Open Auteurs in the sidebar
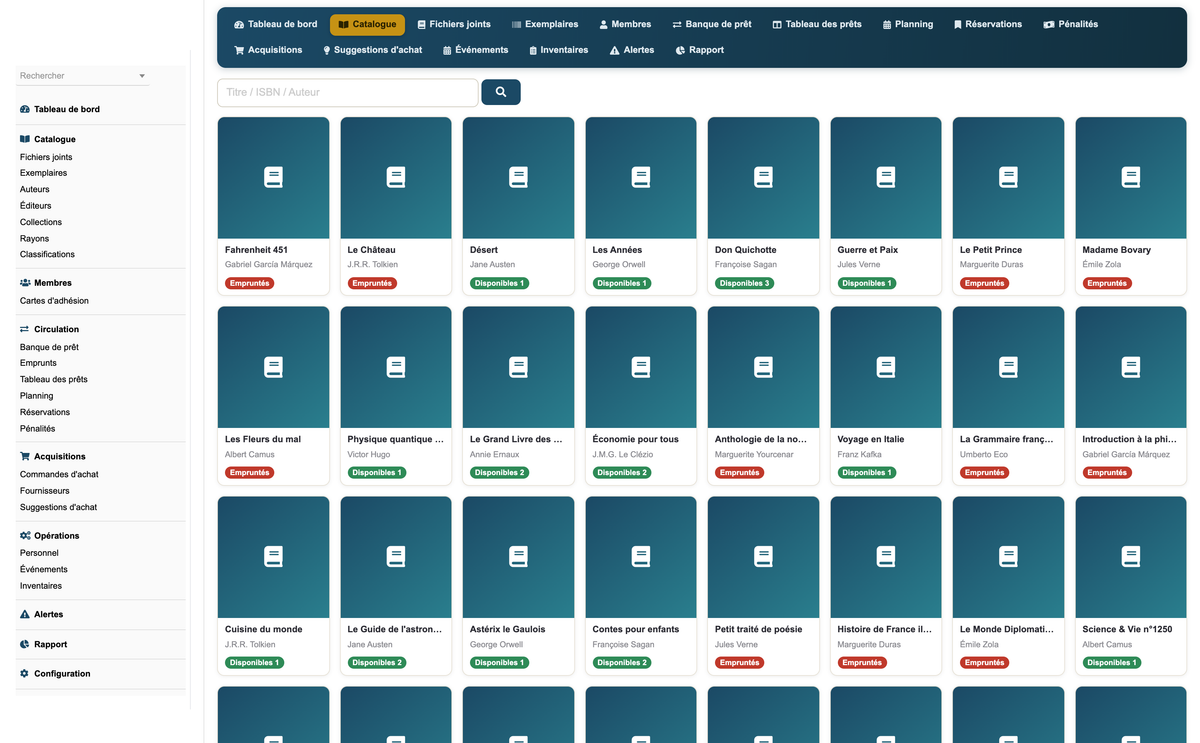The height and width of the screenshot is (743, 1200). point(35,189)
